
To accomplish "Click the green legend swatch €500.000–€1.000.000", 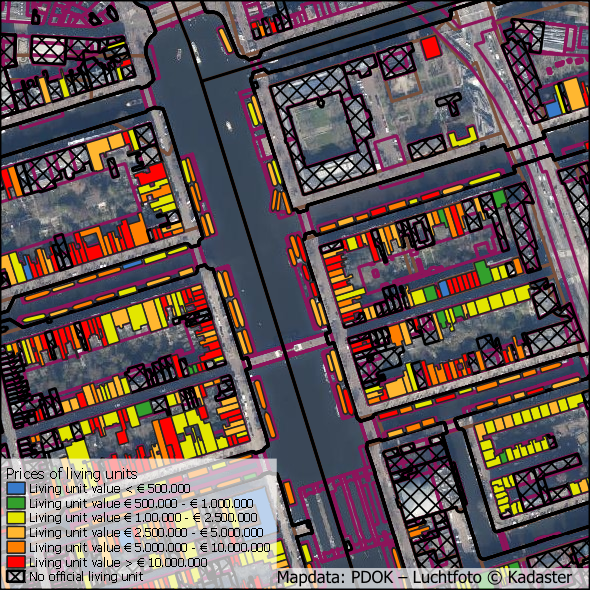I will [x=16, y=503].
